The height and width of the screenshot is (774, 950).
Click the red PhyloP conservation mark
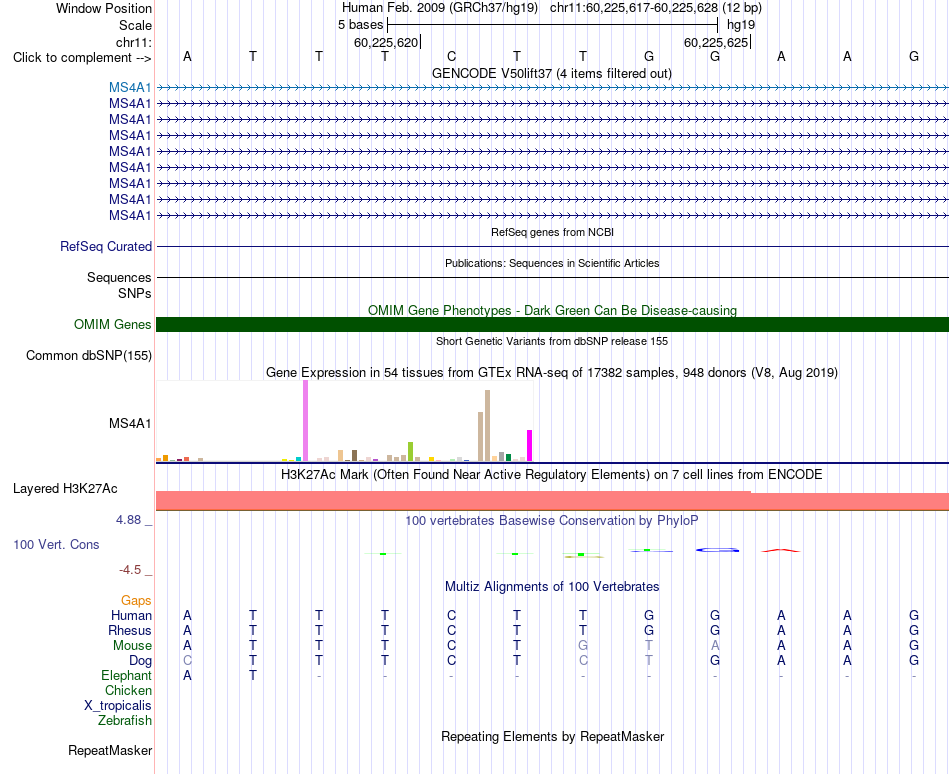tap(781, 551)
